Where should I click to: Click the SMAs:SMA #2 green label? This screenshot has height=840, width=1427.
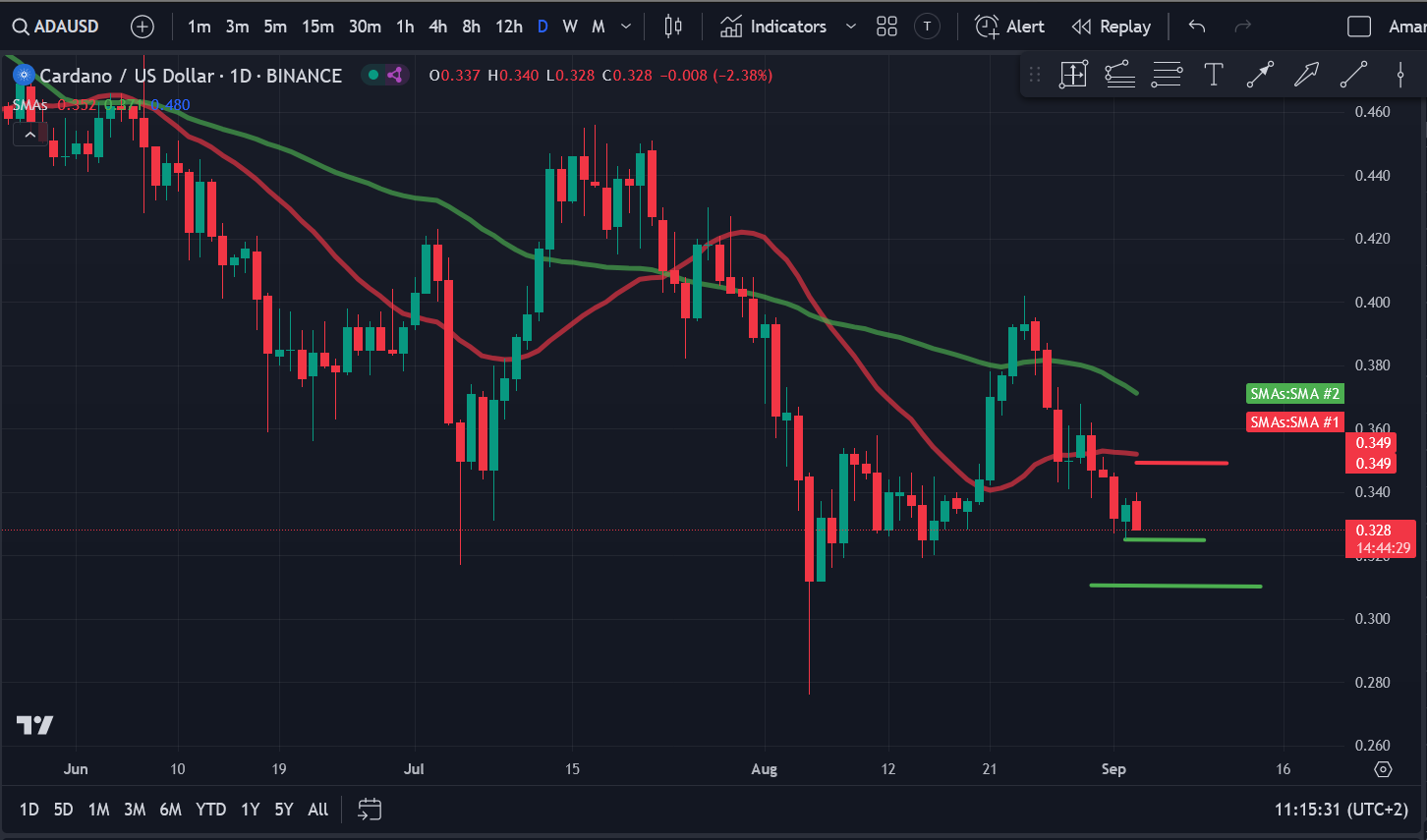pyautogui.click(x=1294, y=394)
